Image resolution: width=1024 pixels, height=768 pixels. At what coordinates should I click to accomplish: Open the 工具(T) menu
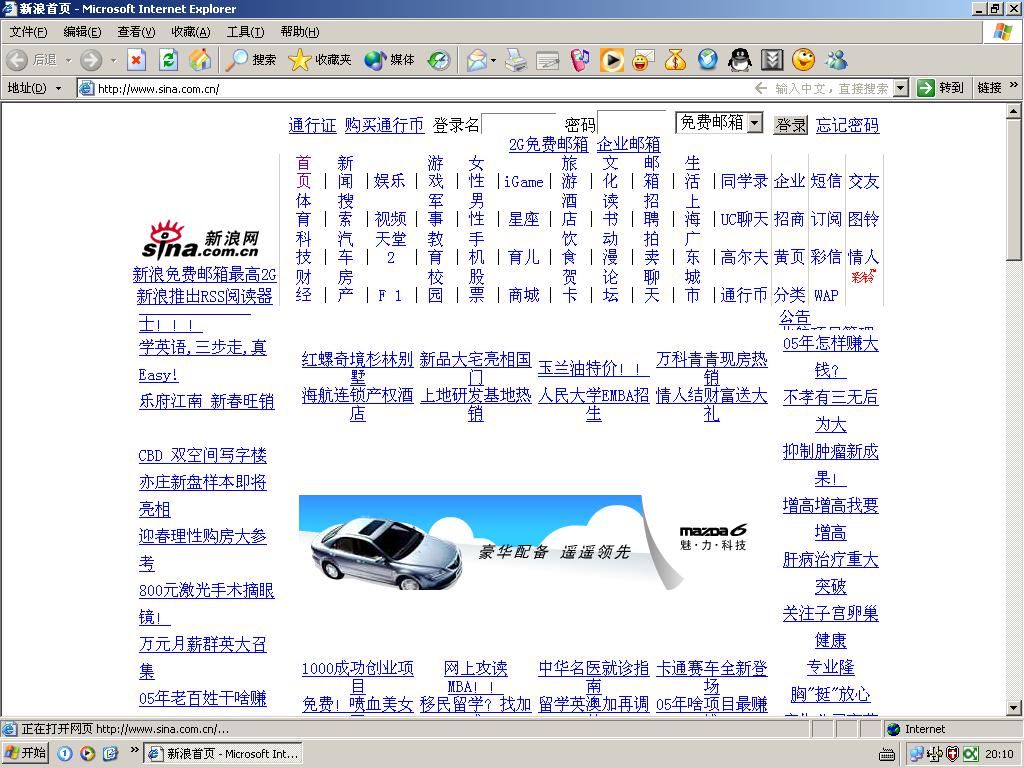pos(245,32)
